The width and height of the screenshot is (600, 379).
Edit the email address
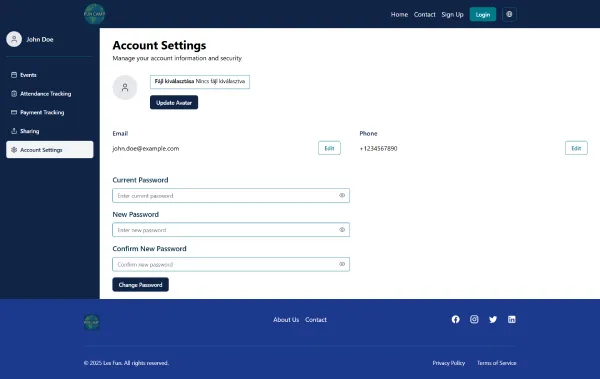[329, 148]
